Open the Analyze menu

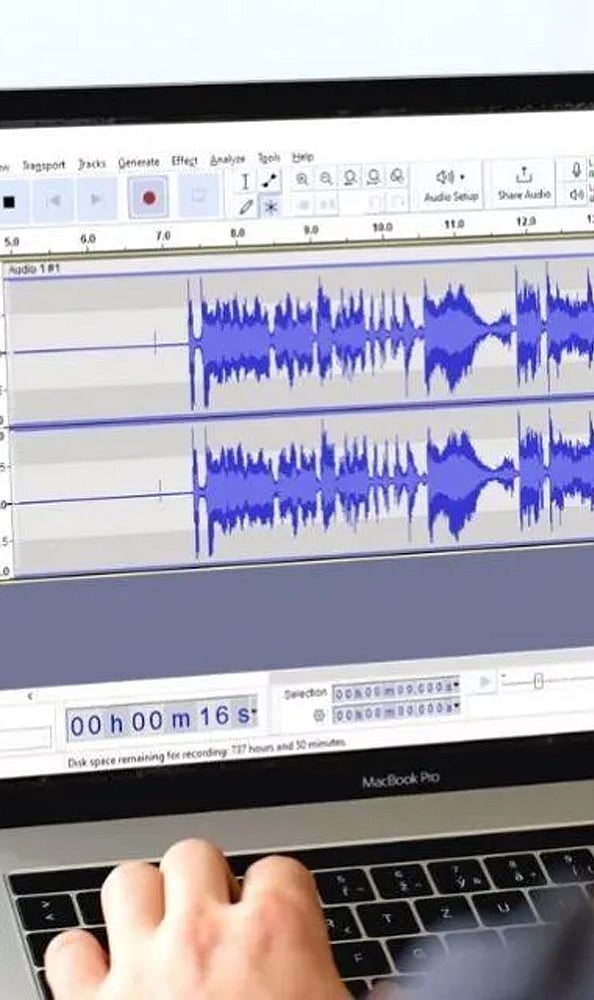click(x=227, y=159)
